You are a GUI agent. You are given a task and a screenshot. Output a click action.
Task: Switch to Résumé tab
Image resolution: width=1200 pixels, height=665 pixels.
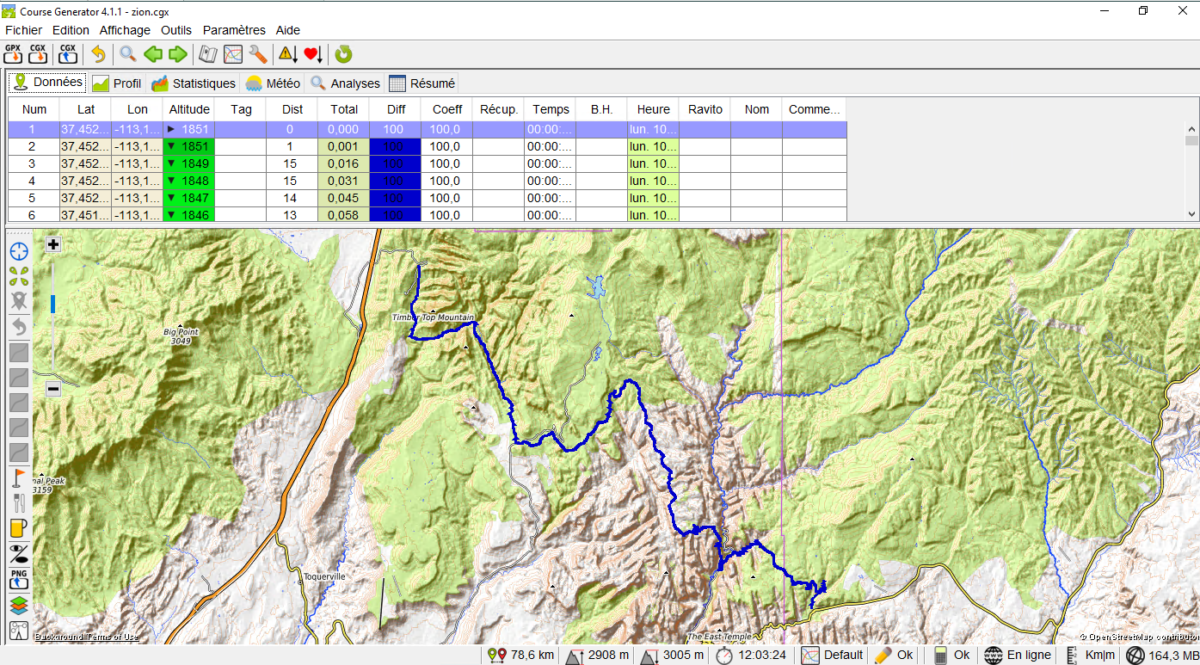(x=421, y=84)
